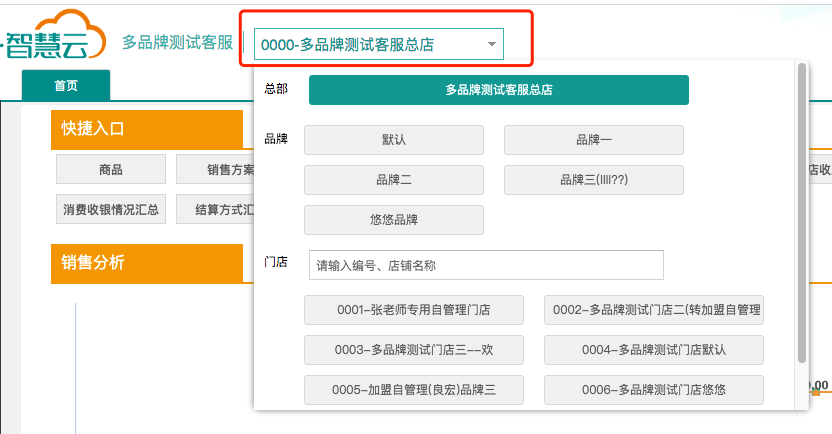Select the 品牌三 brand button
Image resolution: width=832 pixels, height=434 pixels.
(593, 180)
